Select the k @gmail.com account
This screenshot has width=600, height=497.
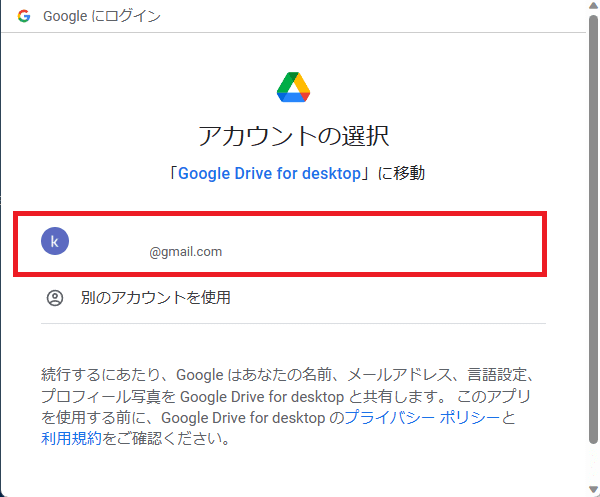[280, 244]
